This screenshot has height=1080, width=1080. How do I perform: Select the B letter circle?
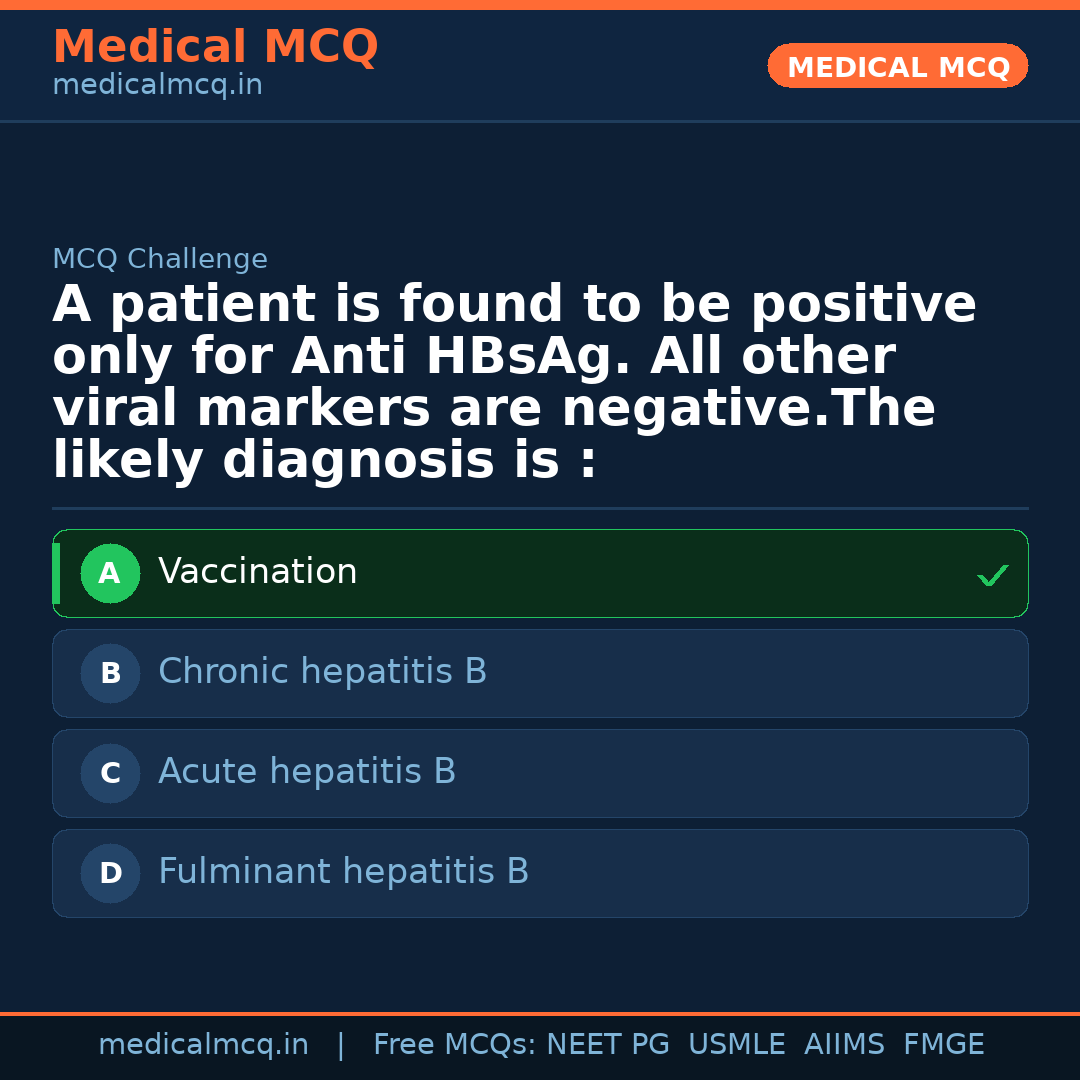coord(110,674)
